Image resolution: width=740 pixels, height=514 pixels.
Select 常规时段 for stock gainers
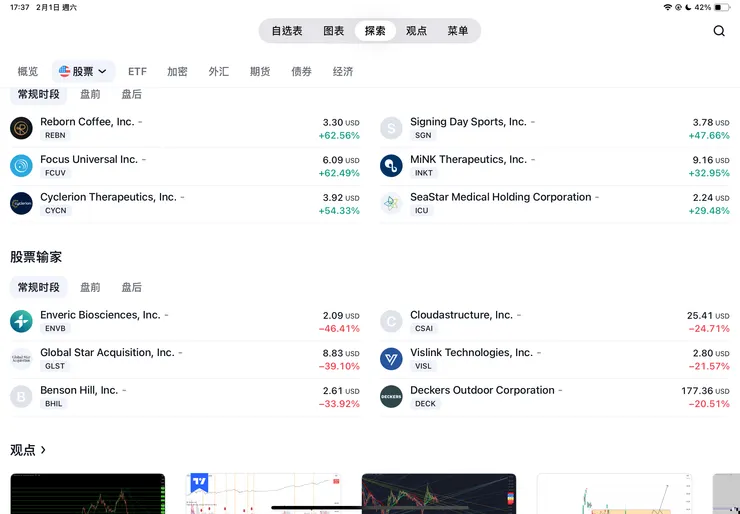(x=39, y=94)
